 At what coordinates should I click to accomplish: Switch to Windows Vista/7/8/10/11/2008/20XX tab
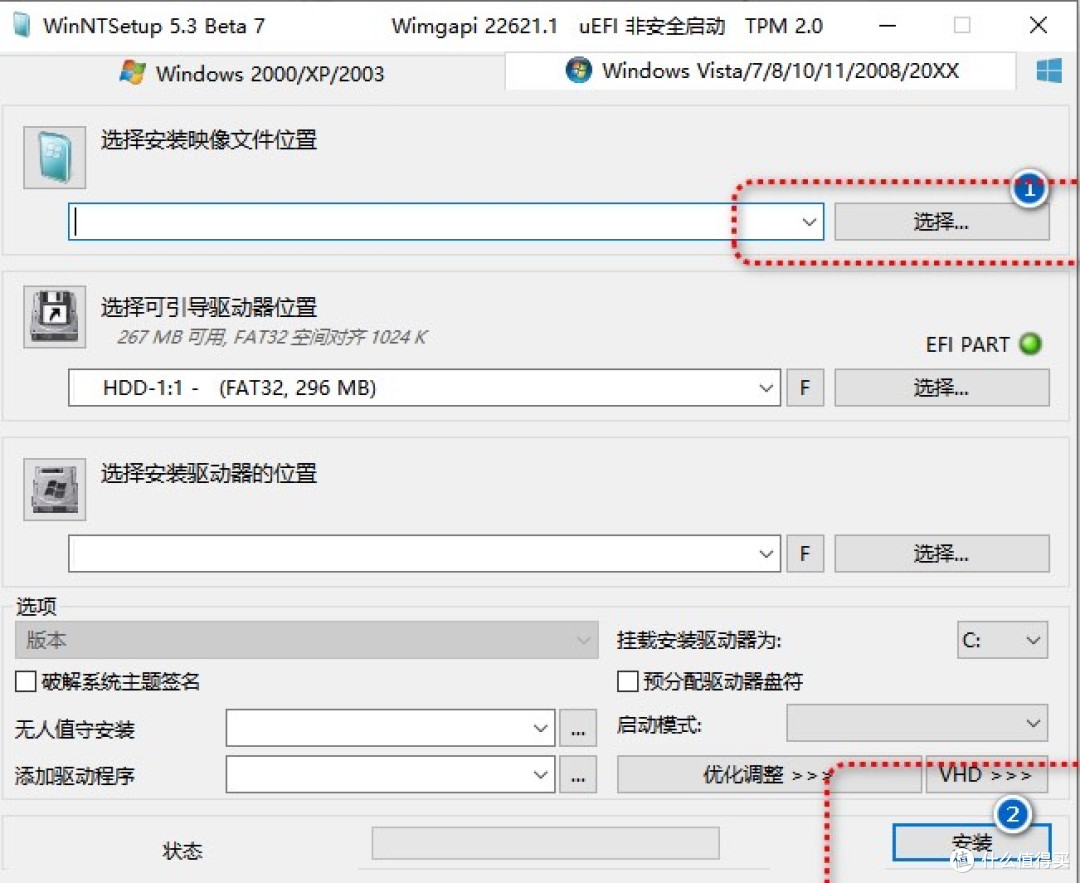click(x=760, y=70)
